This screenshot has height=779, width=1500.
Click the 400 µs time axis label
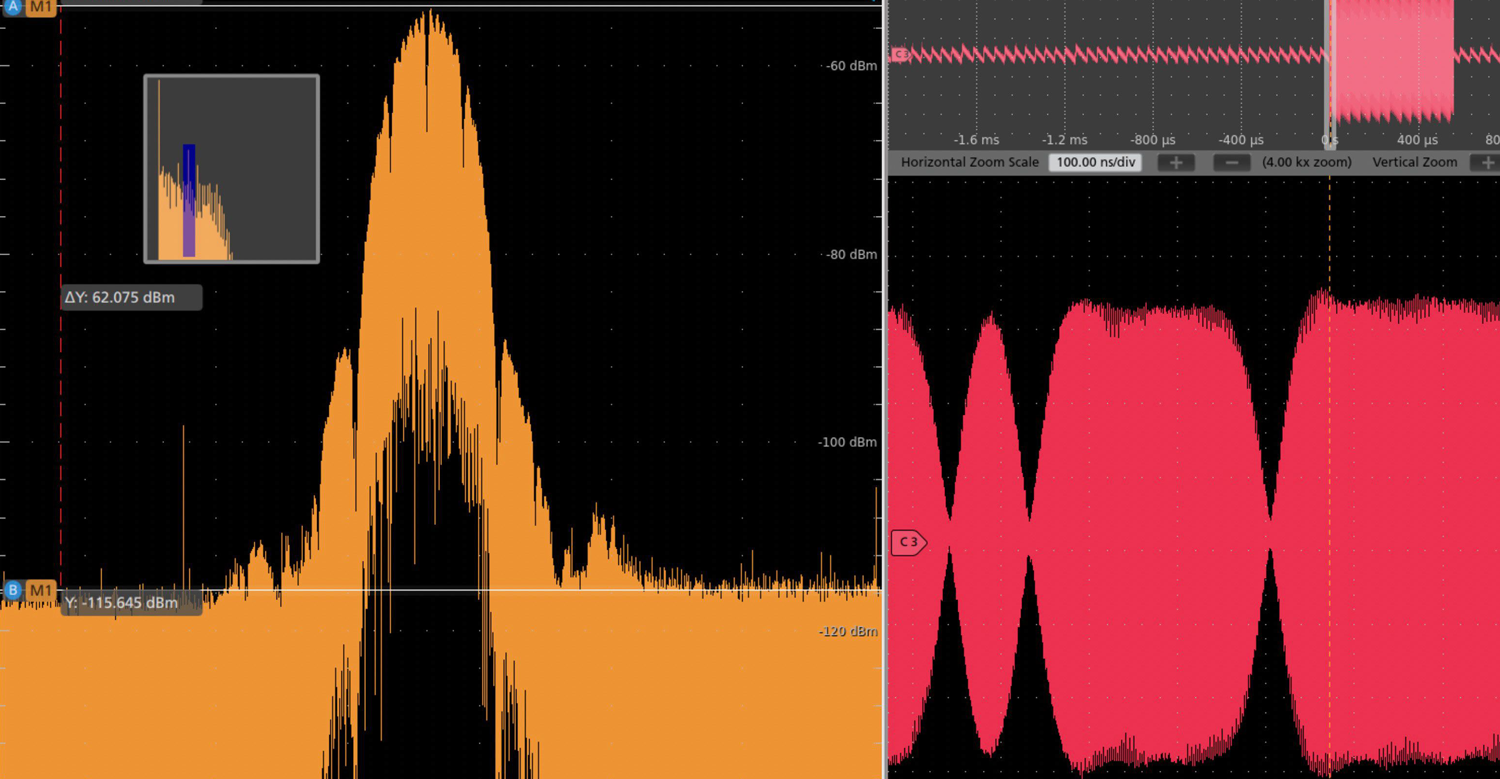pyautogui.click(x=1417, y=140)
